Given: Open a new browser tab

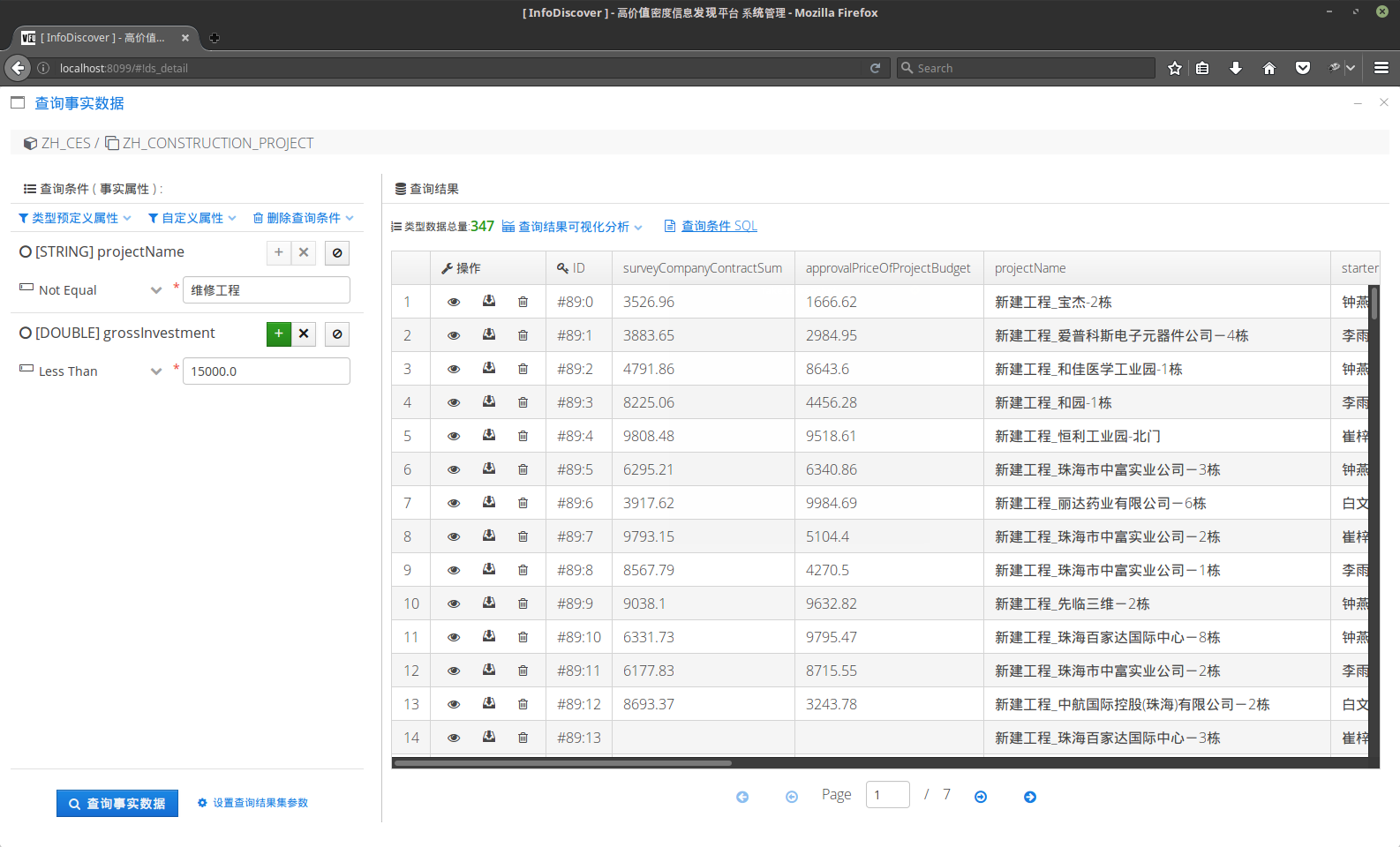Looking at the screenshot, I should (x=215, y=38).
